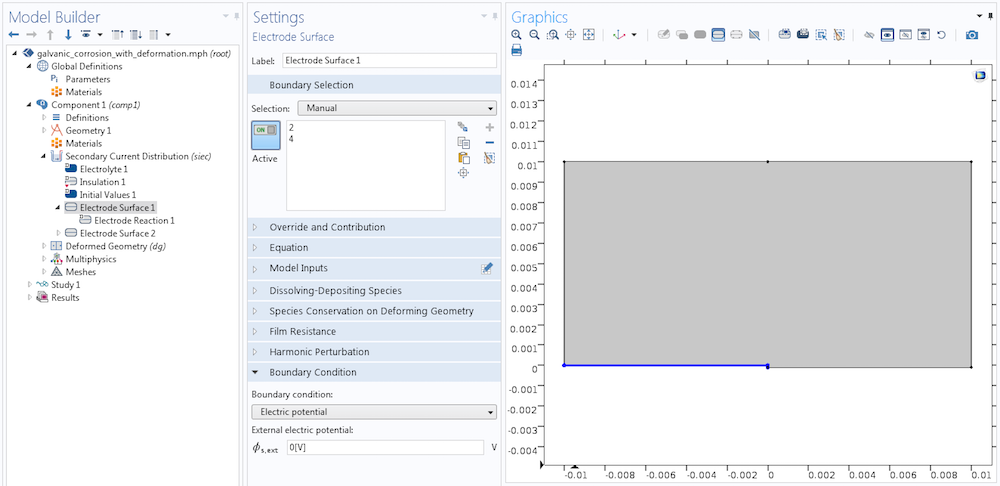1000x486 pixels.
Task: Click the Print icon in Graphics panel
Action: click(x=517, y=50)
